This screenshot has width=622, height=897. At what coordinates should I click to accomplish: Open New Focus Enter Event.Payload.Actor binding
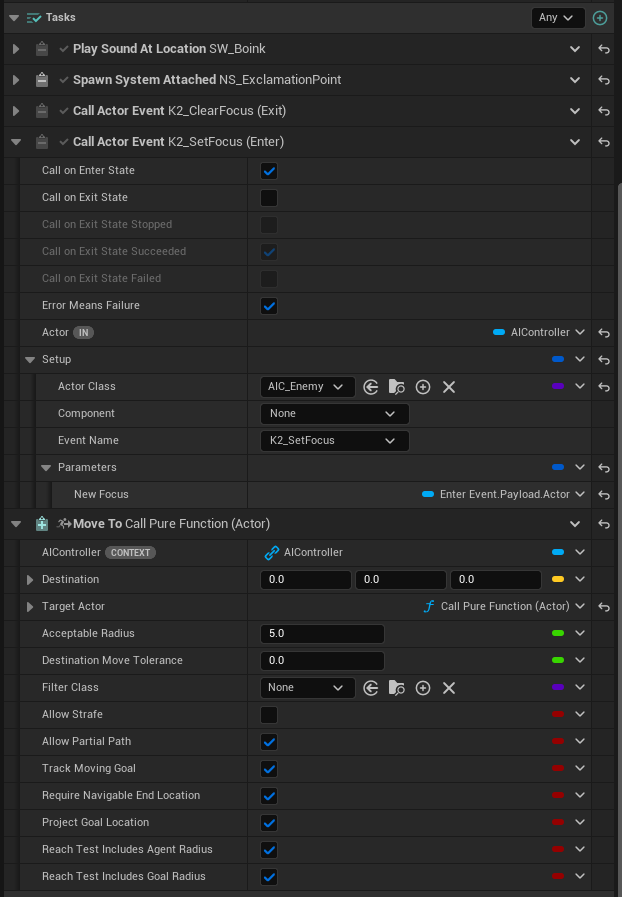pos(504,494)
